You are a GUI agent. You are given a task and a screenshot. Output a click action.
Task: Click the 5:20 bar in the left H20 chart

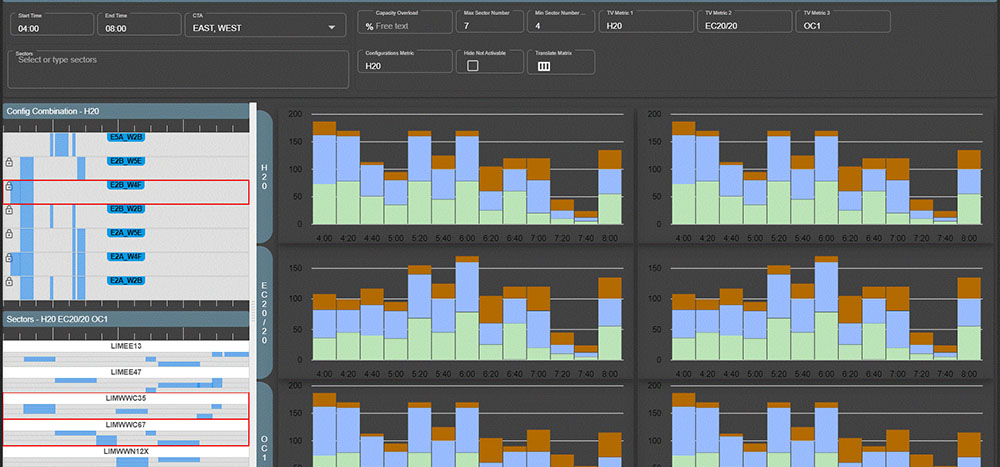pos(420,177)
